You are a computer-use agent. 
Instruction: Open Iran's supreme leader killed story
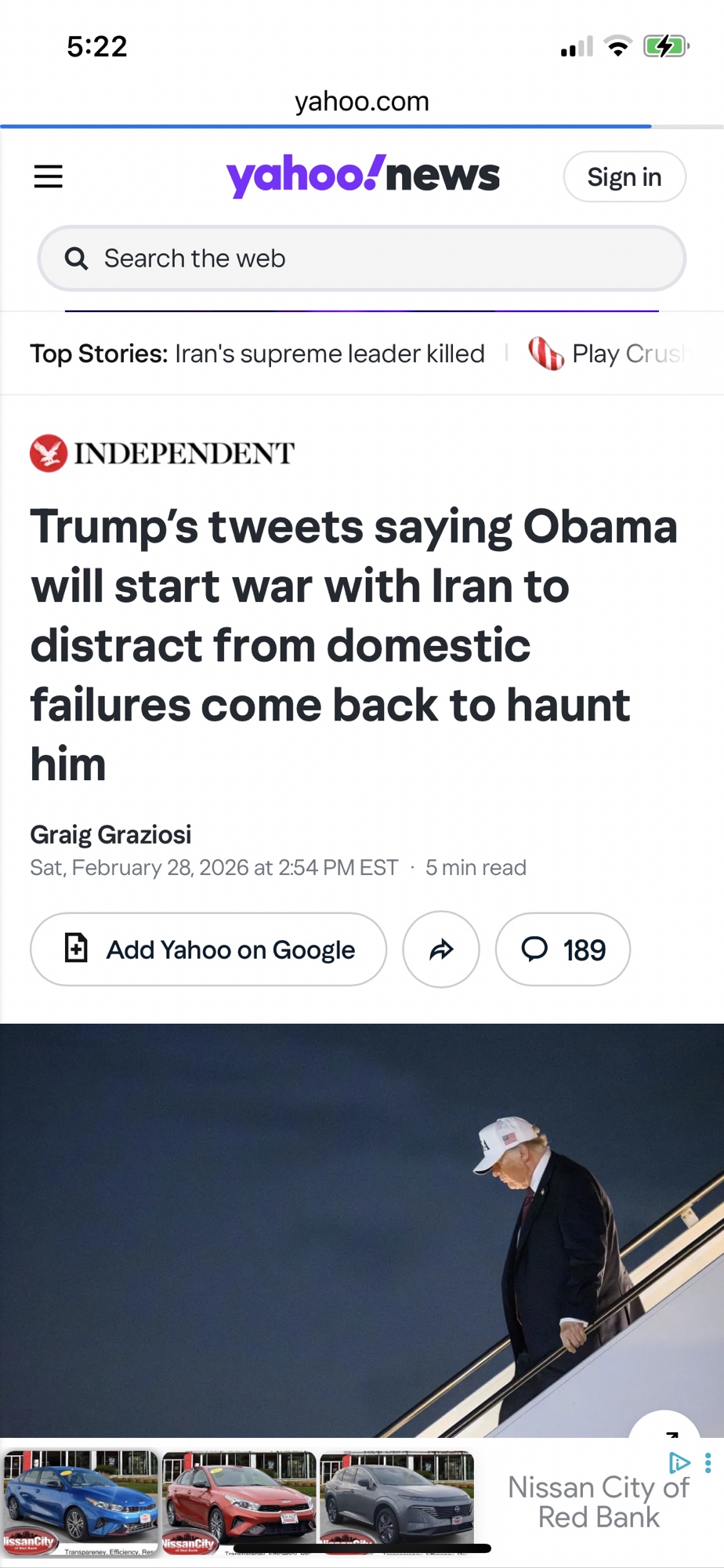coord(330,354)
